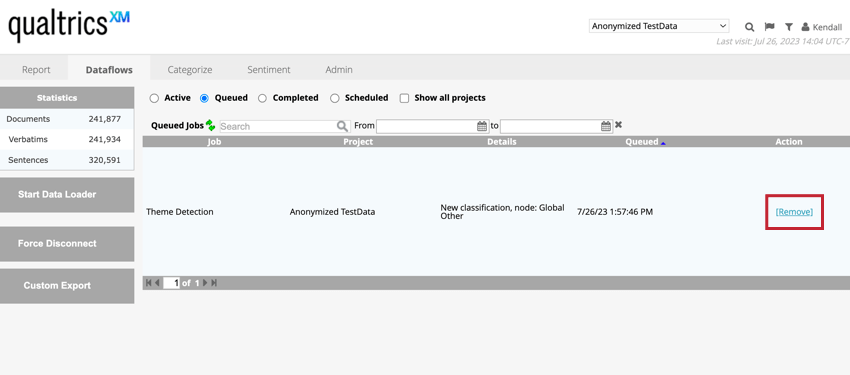Image resolution: width=850 pixels, height=375 pixels.
Task: Click the Verbatims statistics row
Action: tap(67, 139)
